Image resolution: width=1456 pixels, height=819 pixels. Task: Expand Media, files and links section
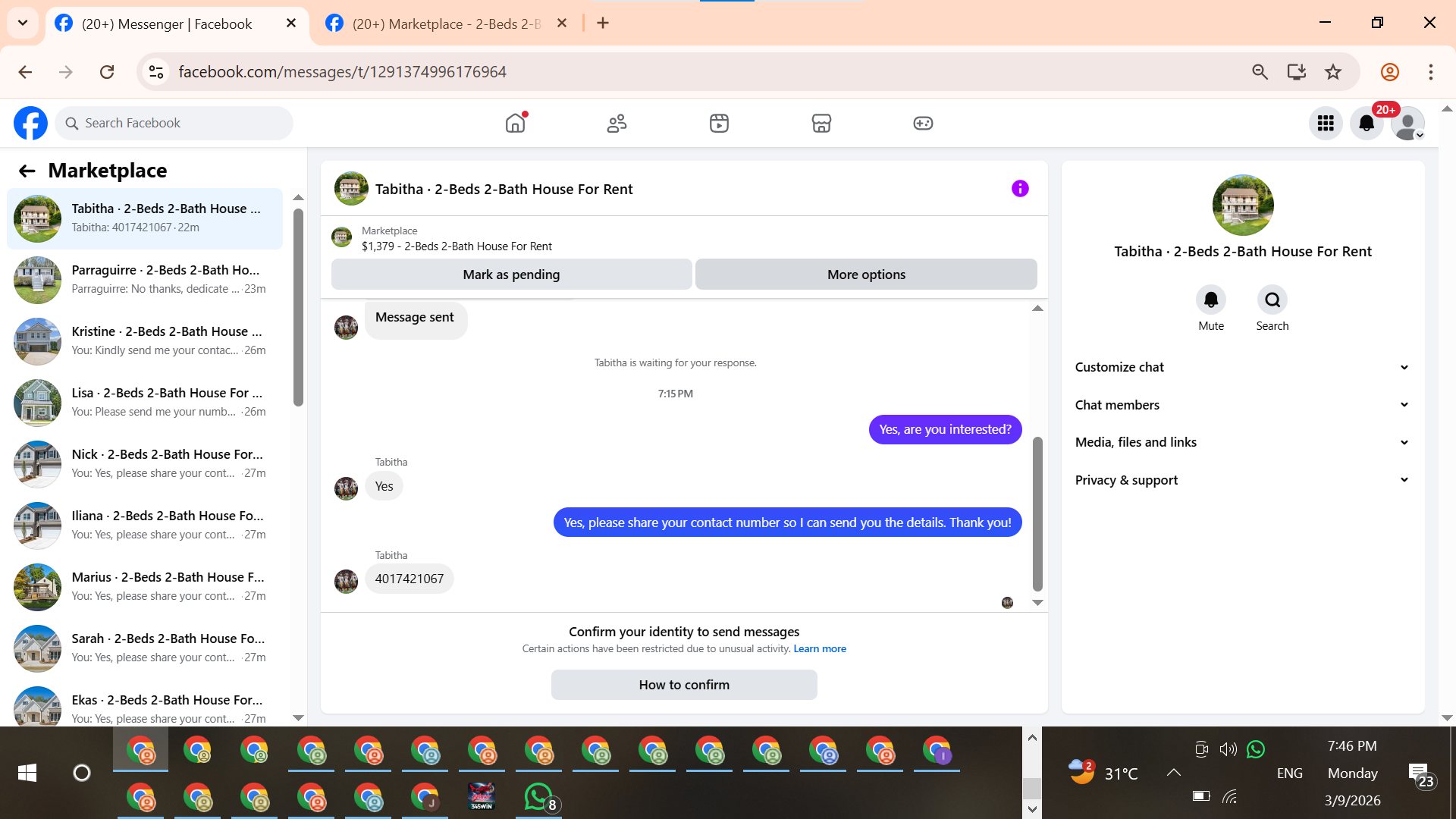coord(1241,442)
